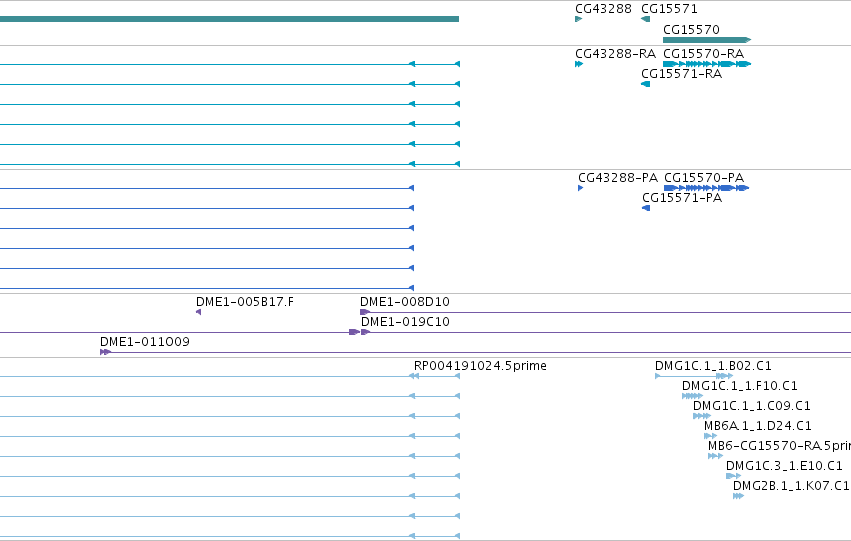The image size is (851, 541).
Task: Click the CG15571 gene arrow glyph
Action: [645, 19]
